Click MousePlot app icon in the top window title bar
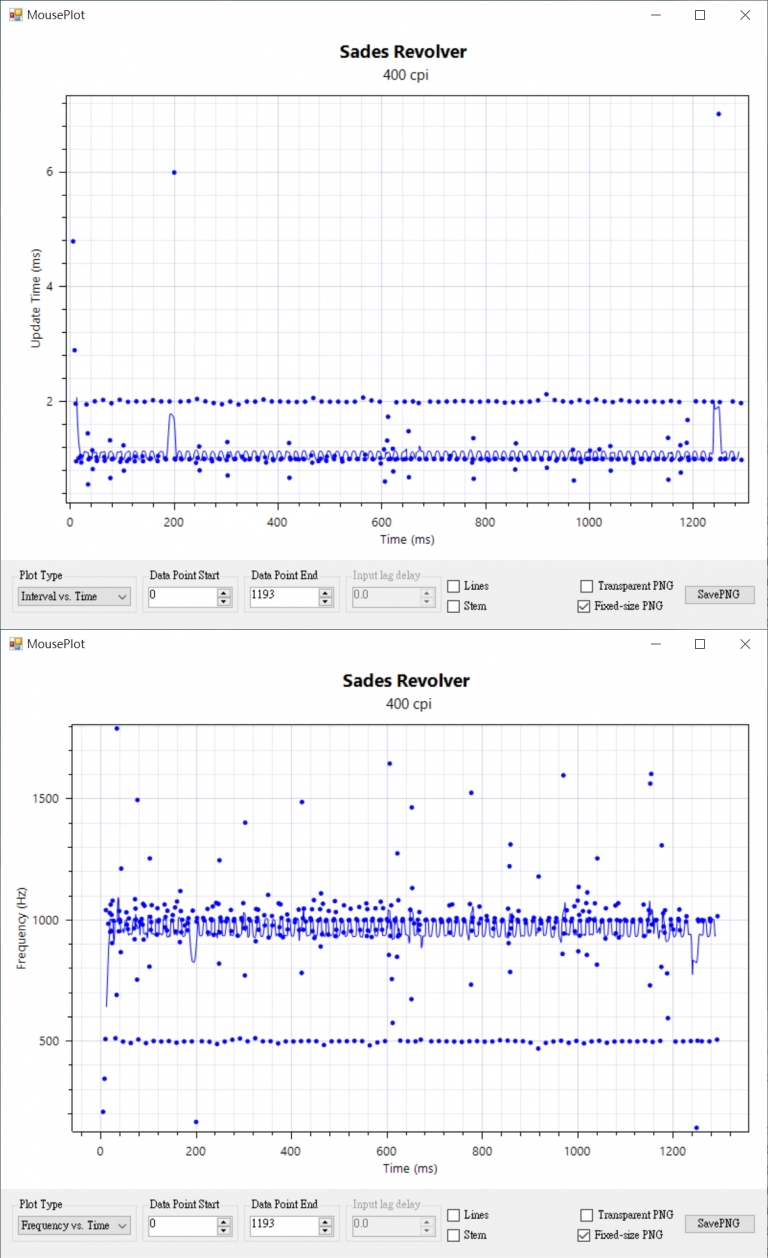 coord(15,15)
